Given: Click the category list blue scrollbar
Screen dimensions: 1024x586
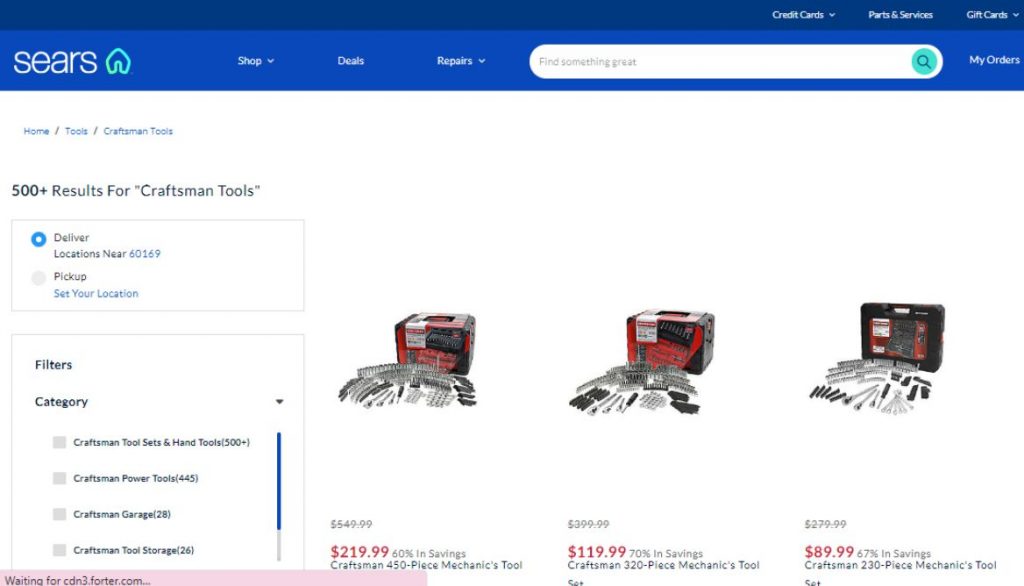Looking at the screenshot, I should [279, 481].
